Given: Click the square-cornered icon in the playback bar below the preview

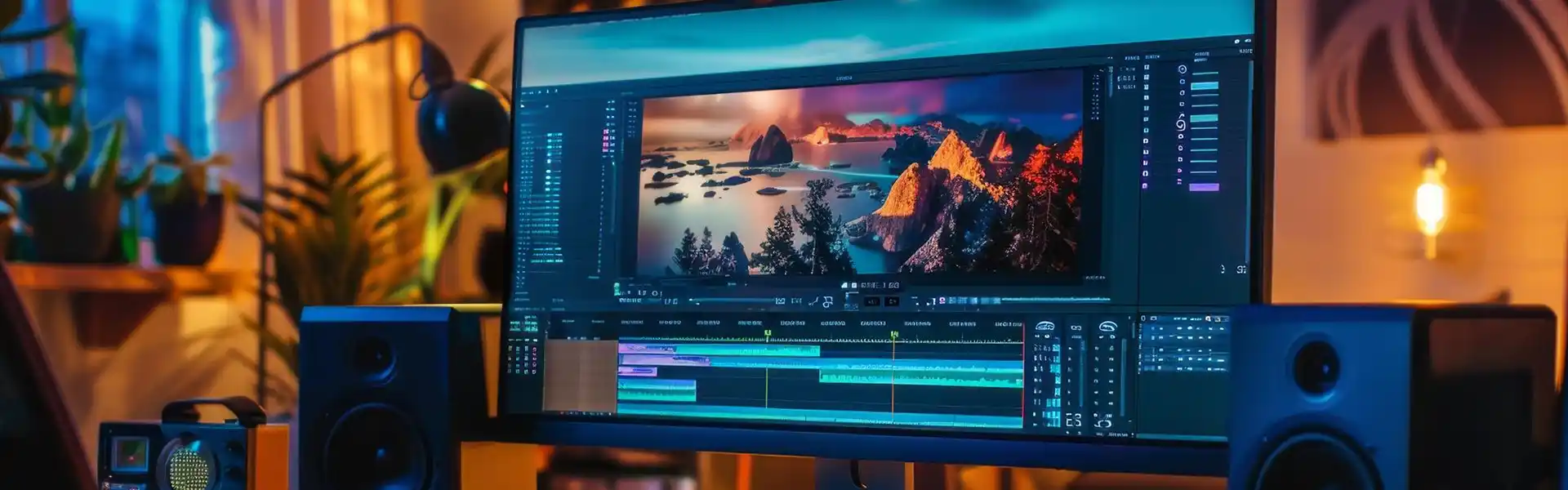Looking at the screenshot, I should click(x=781, y=301).
